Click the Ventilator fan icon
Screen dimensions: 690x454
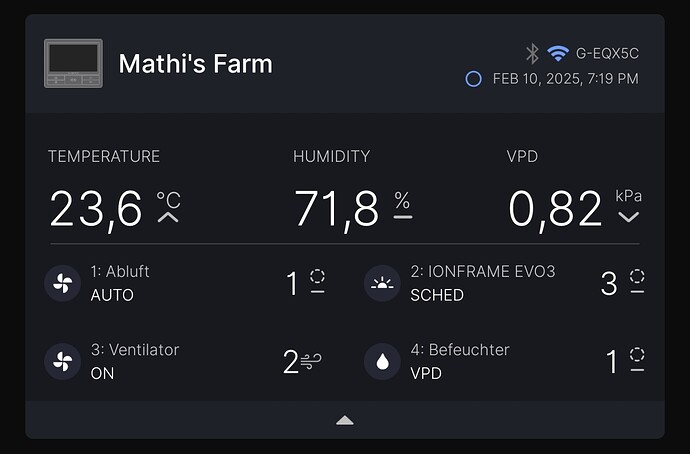[x=62, y=362]
